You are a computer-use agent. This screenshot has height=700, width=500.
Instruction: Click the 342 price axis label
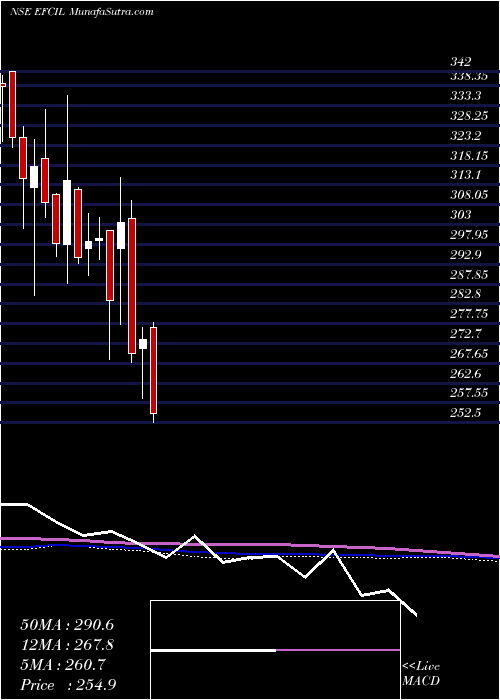(462, 62)
